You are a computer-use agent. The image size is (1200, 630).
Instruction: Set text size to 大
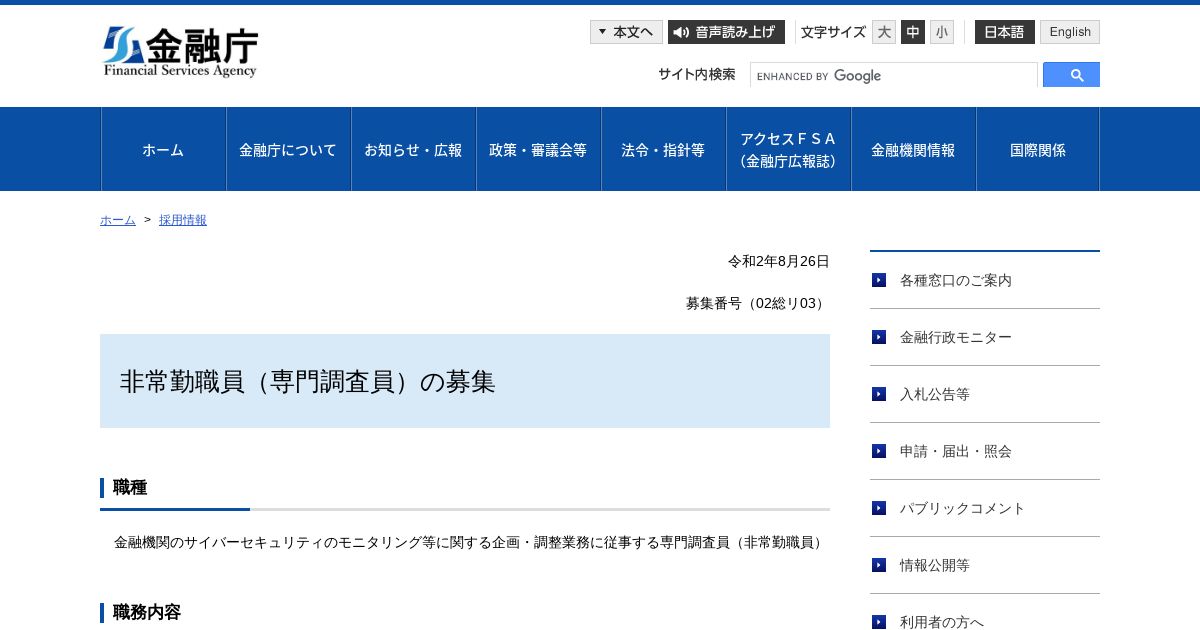click(x=884, y=32)
